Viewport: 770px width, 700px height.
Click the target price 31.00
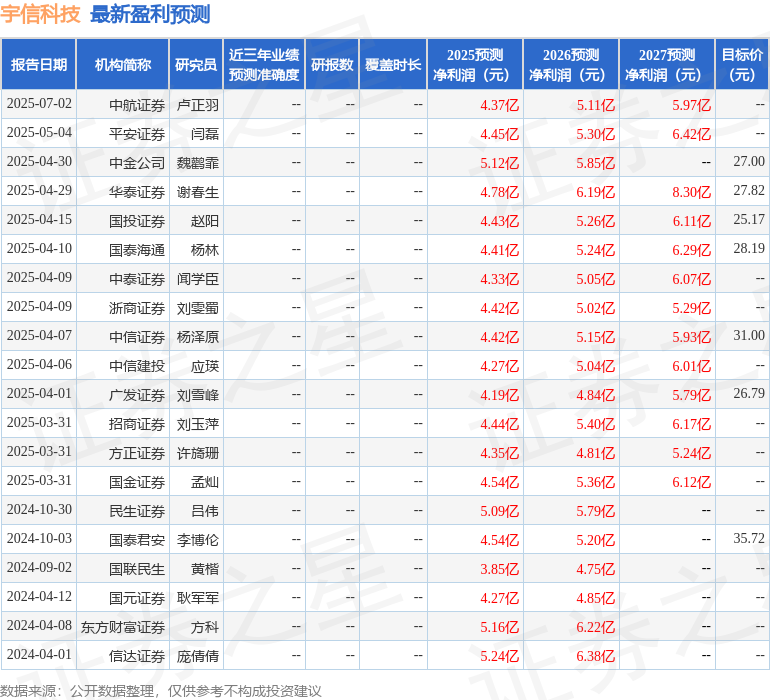click(749, 336)
